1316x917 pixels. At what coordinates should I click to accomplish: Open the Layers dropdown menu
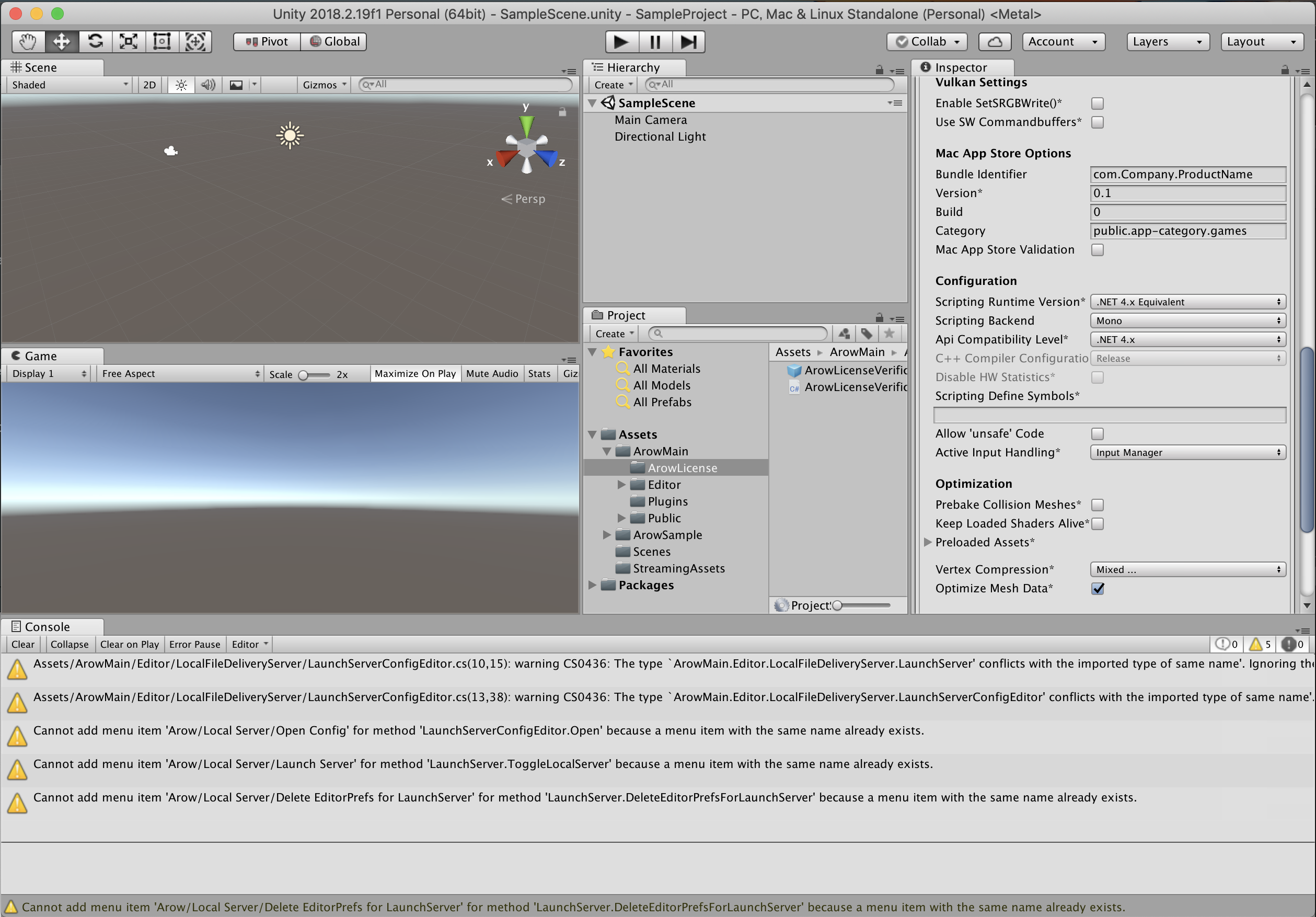tap(1167, 41)
